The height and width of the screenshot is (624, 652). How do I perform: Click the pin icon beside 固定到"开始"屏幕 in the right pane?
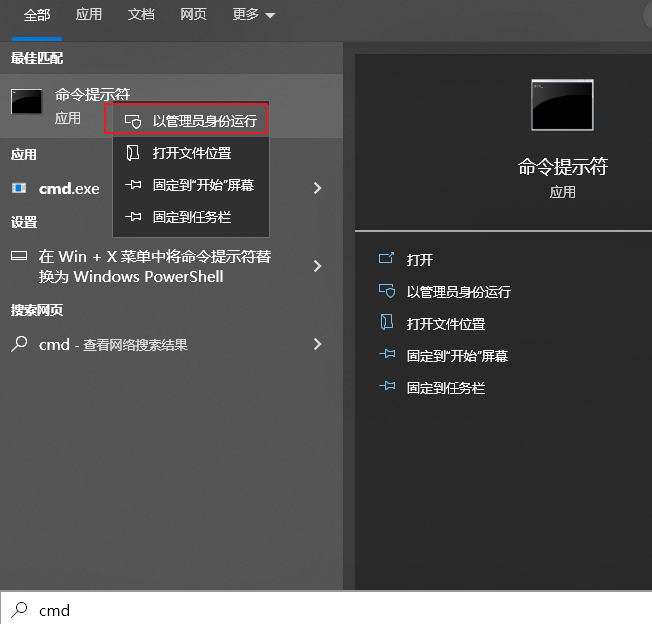387,354
